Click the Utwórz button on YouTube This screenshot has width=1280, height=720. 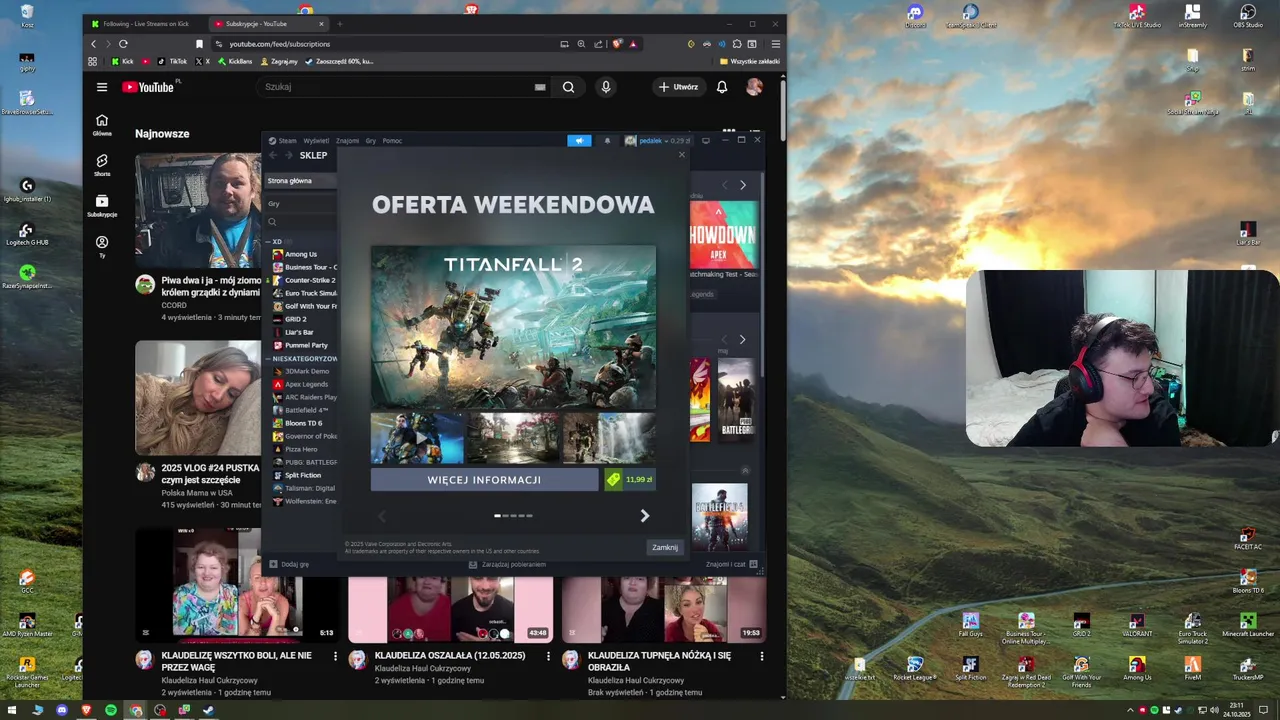[678, 87]
